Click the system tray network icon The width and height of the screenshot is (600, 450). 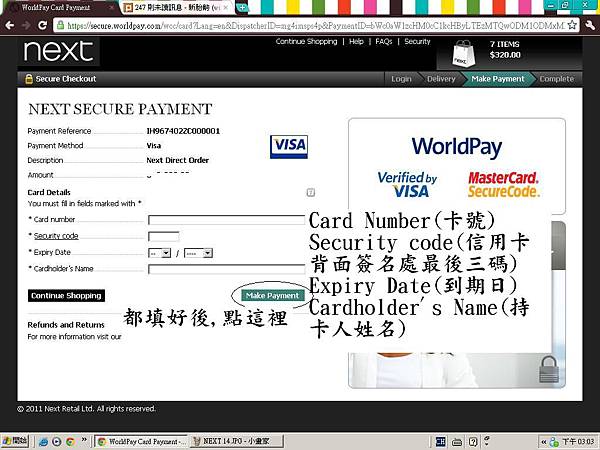[554, 442]
